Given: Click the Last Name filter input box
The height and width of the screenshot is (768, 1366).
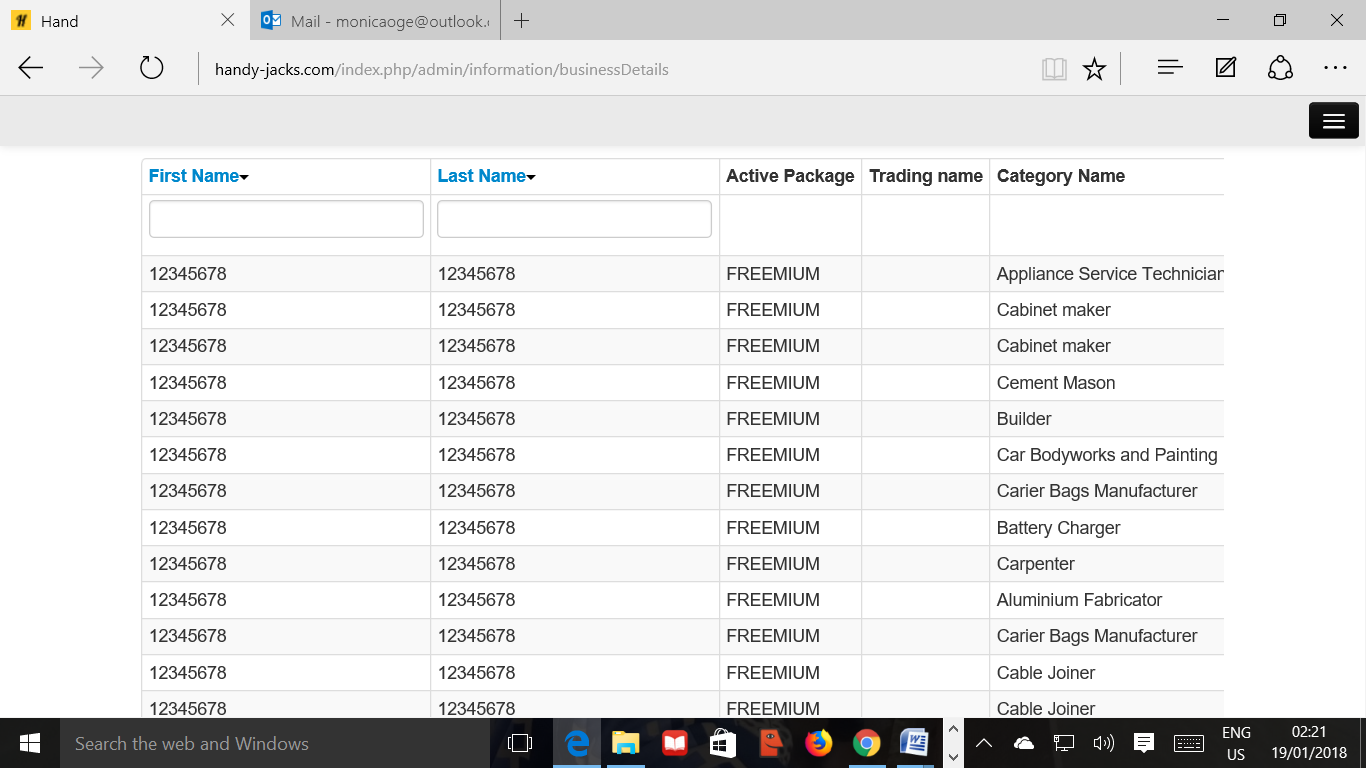Looking at the screenshot, I should (574, 219).
